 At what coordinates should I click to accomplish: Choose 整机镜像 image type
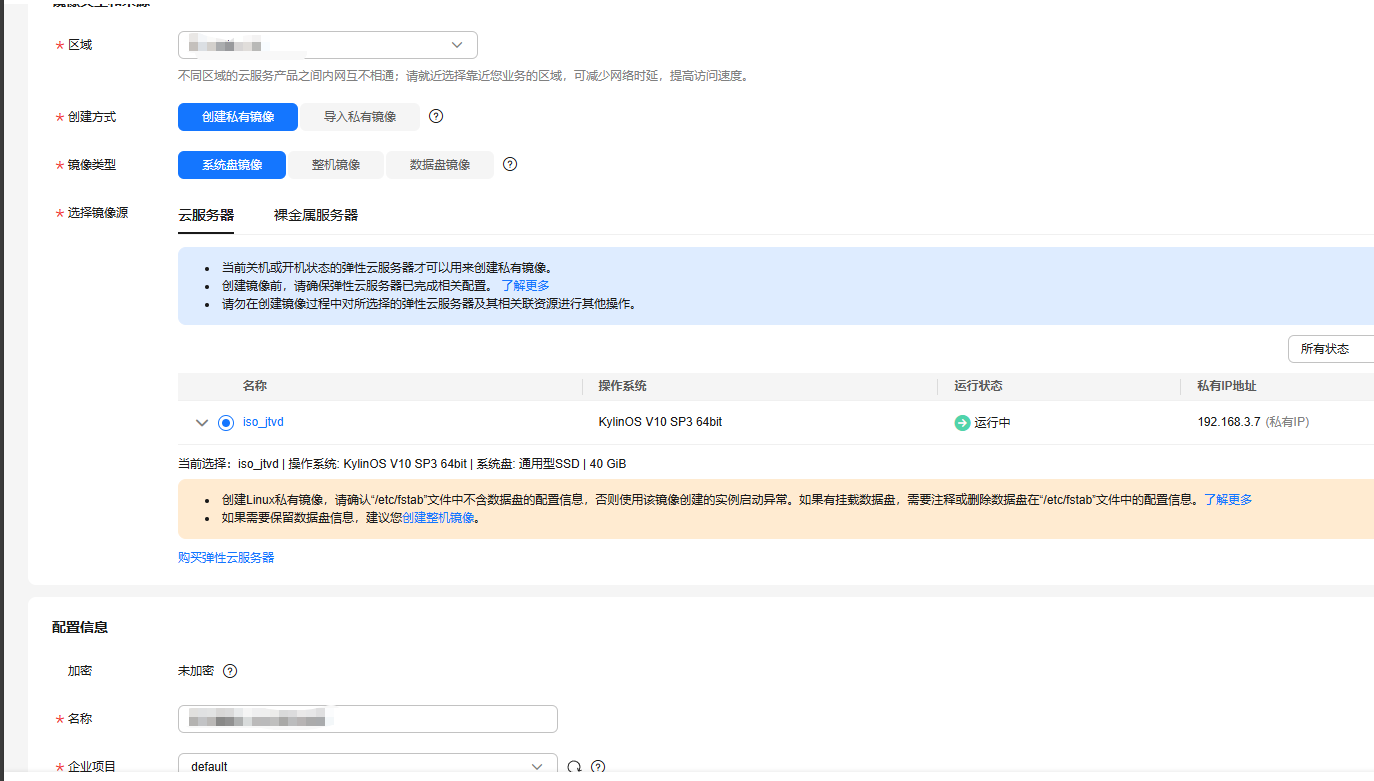point(335,165)
